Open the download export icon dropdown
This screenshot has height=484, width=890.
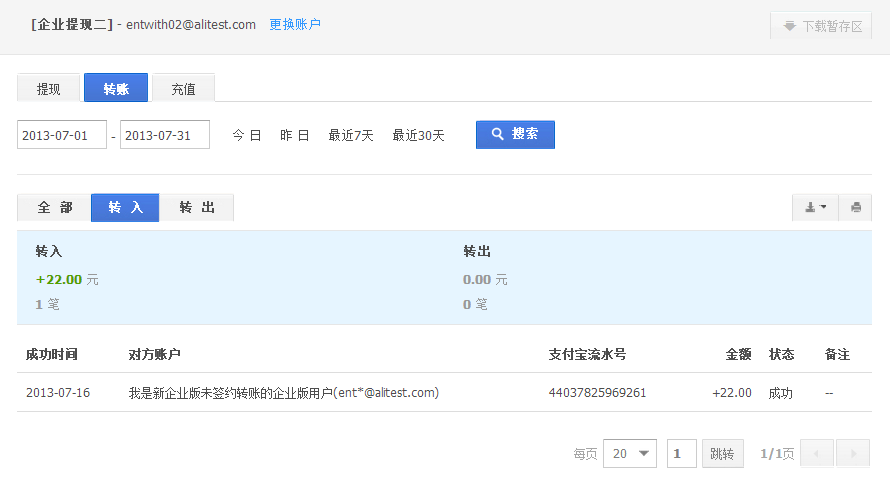click(815, 208)
